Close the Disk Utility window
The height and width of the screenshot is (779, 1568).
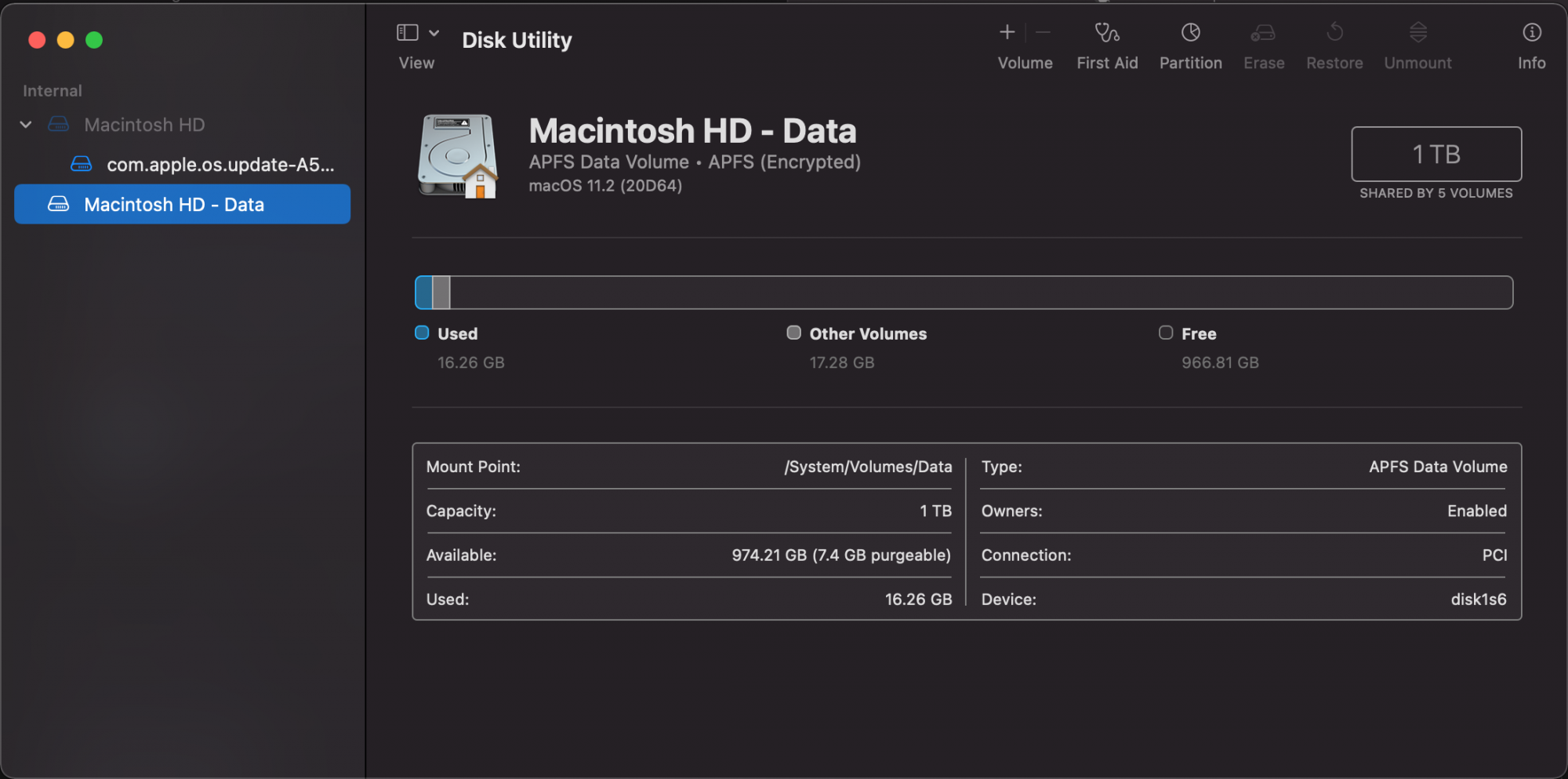pyautogui.click(x=37, y=40)
